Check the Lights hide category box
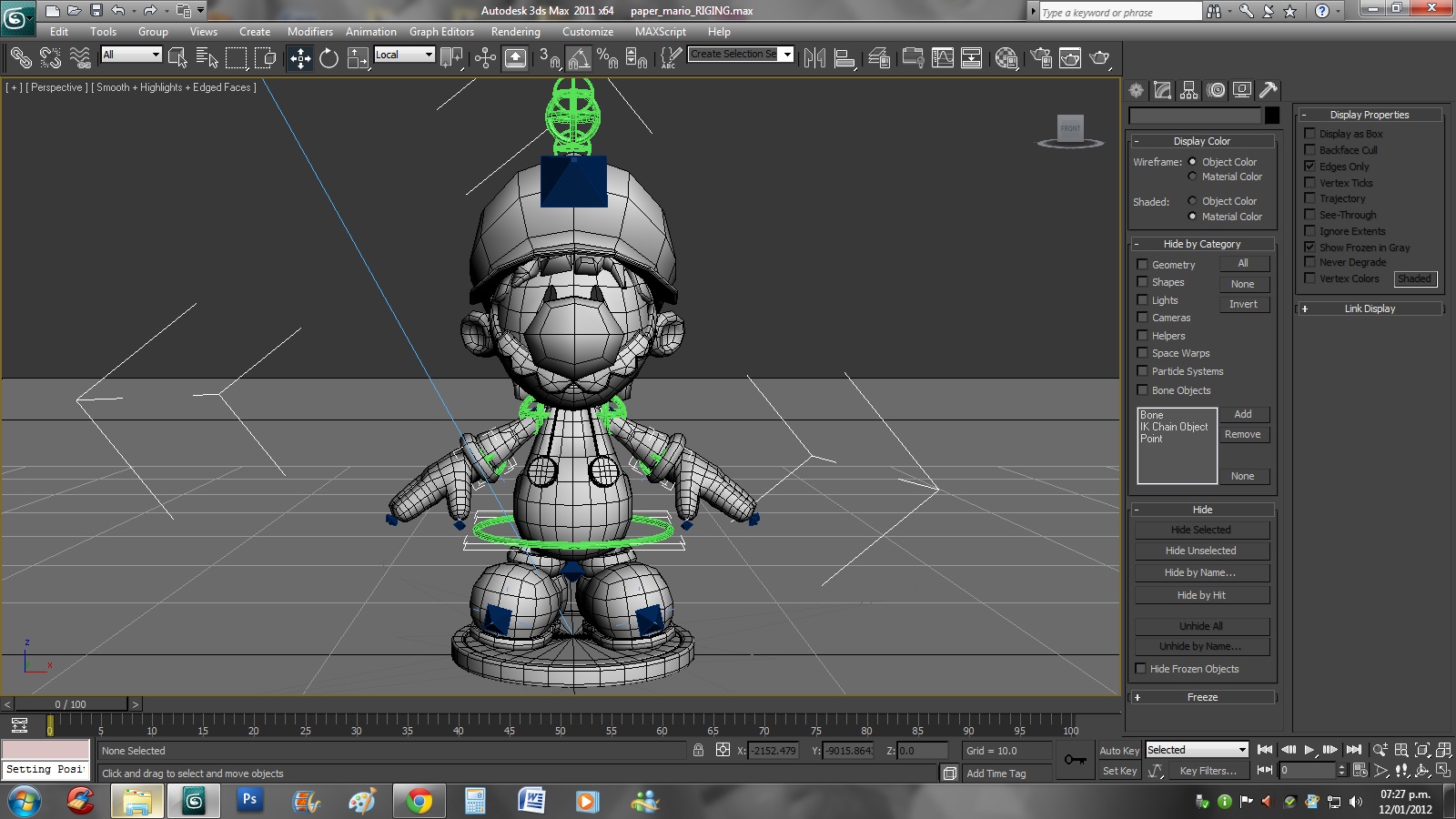This screenshot has width=1456, height=819. [1142, 300]
